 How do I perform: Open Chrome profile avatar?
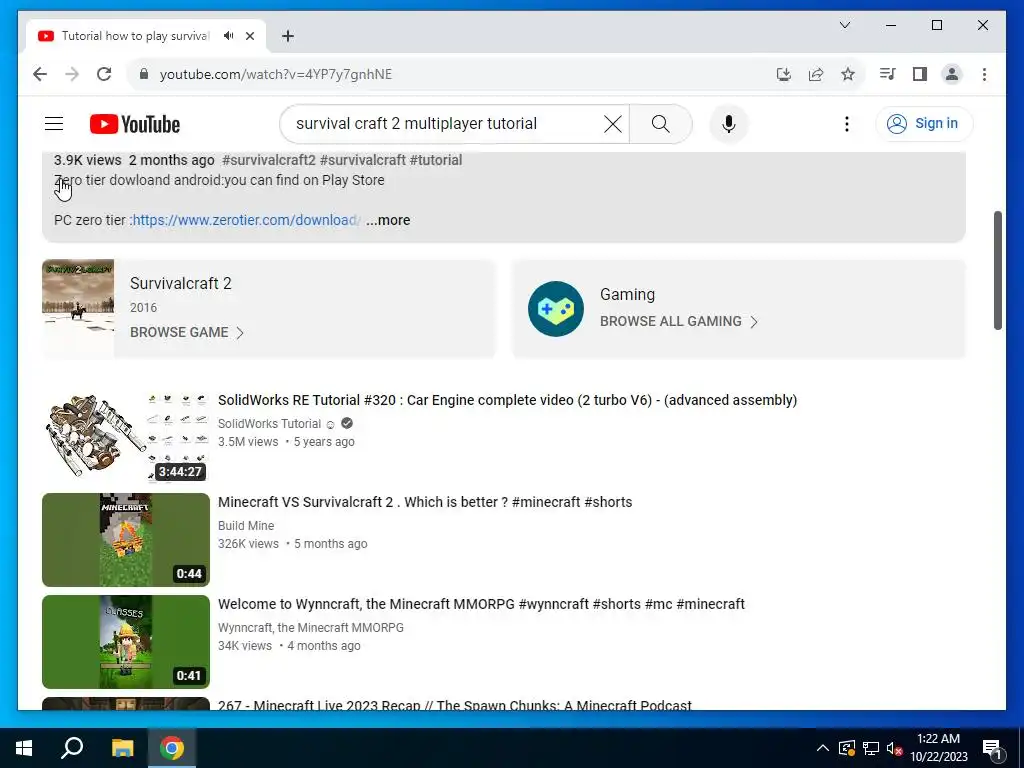click(952, 74)
